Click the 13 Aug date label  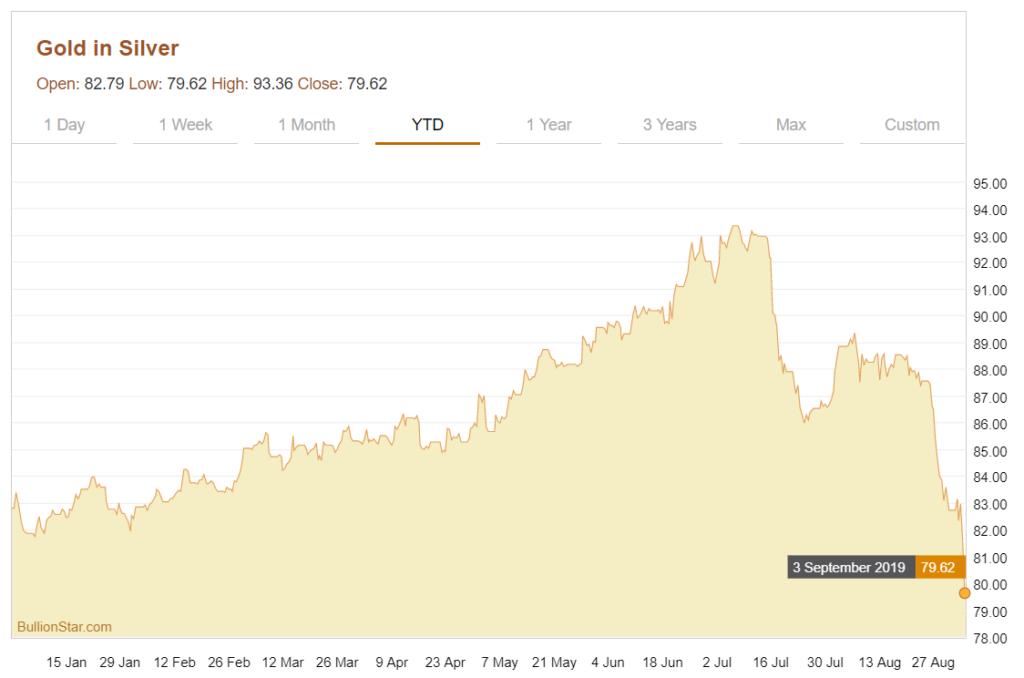click(880, 662)
